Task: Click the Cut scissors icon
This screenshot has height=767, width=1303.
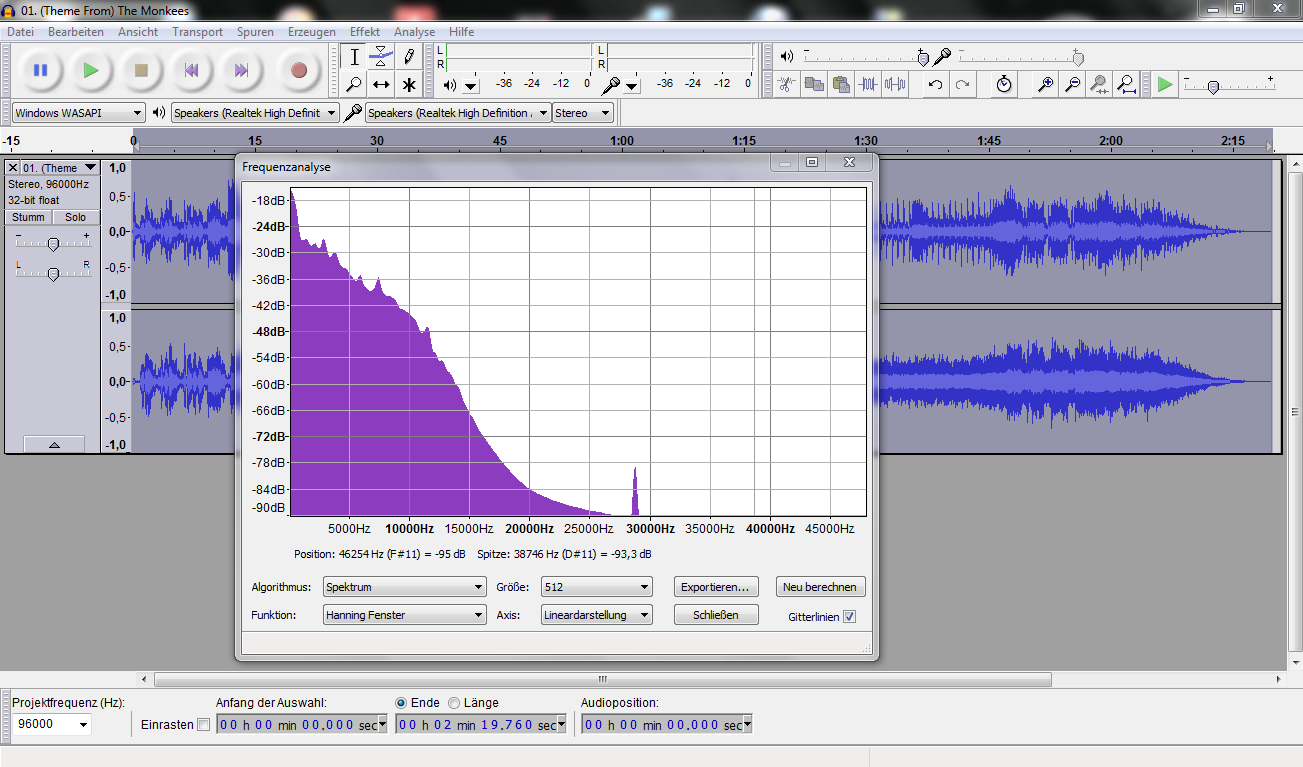Action: tap(787, 85)
